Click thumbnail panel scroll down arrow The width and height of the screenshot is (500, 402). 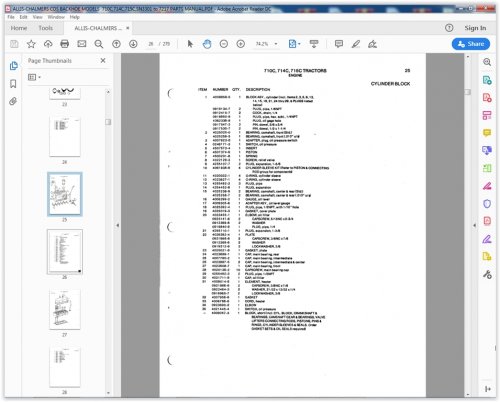108,393
